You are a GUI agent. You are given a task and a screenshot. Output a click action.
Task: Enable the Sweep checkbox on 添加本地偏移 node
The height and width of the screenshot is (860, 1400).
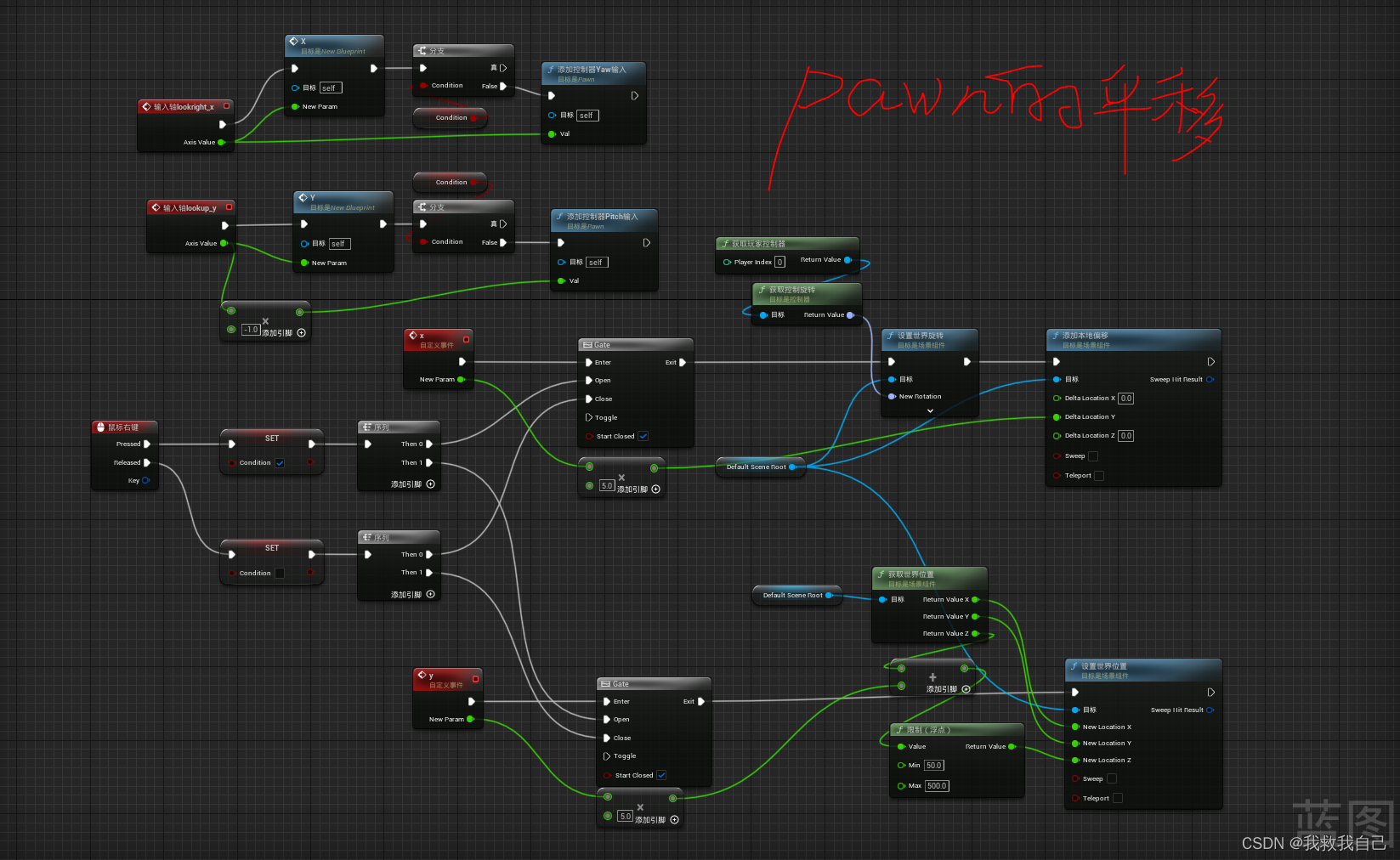click(1093, 456)
